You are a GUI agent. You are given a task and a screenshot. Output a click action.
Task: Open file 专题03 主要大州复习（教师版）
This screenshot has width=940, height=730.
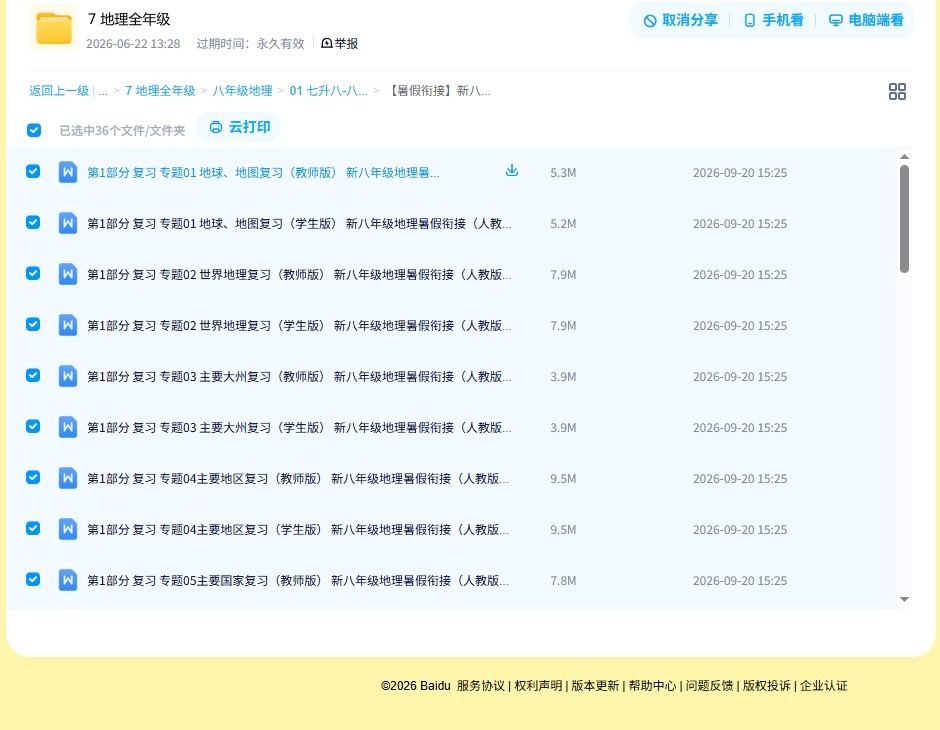(299, 376)
